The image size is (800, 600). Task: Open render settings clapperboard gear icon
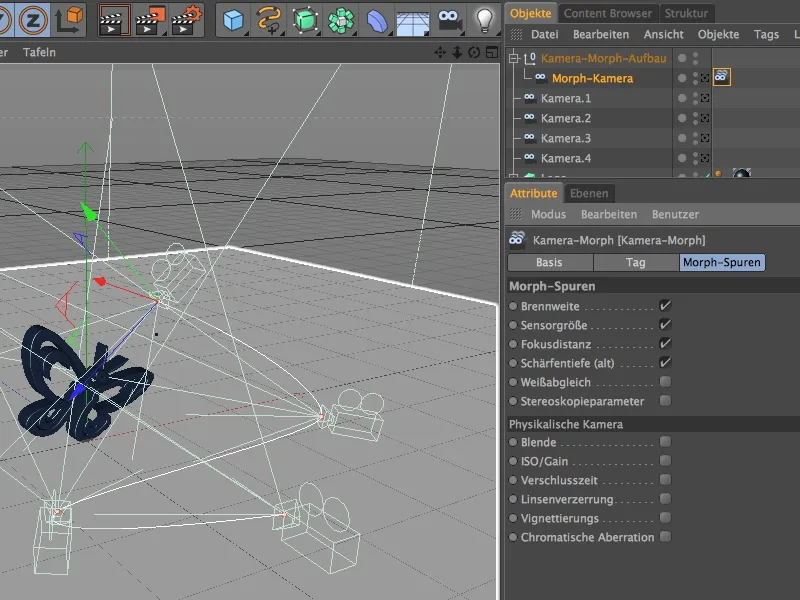pos(187,20)
